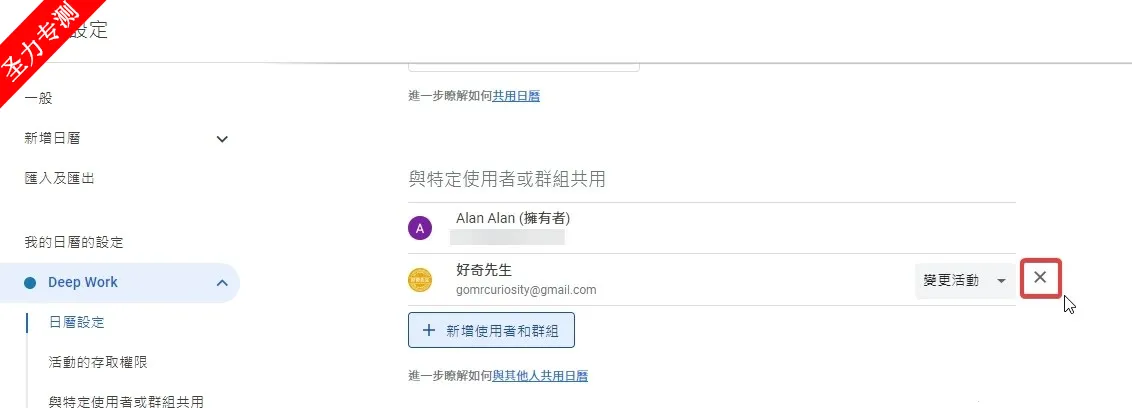The height and width of the screenshot is (408, 1132).
Task: Click the 與特定使用者或群組共用 section heading
Action: click(507, 179)
